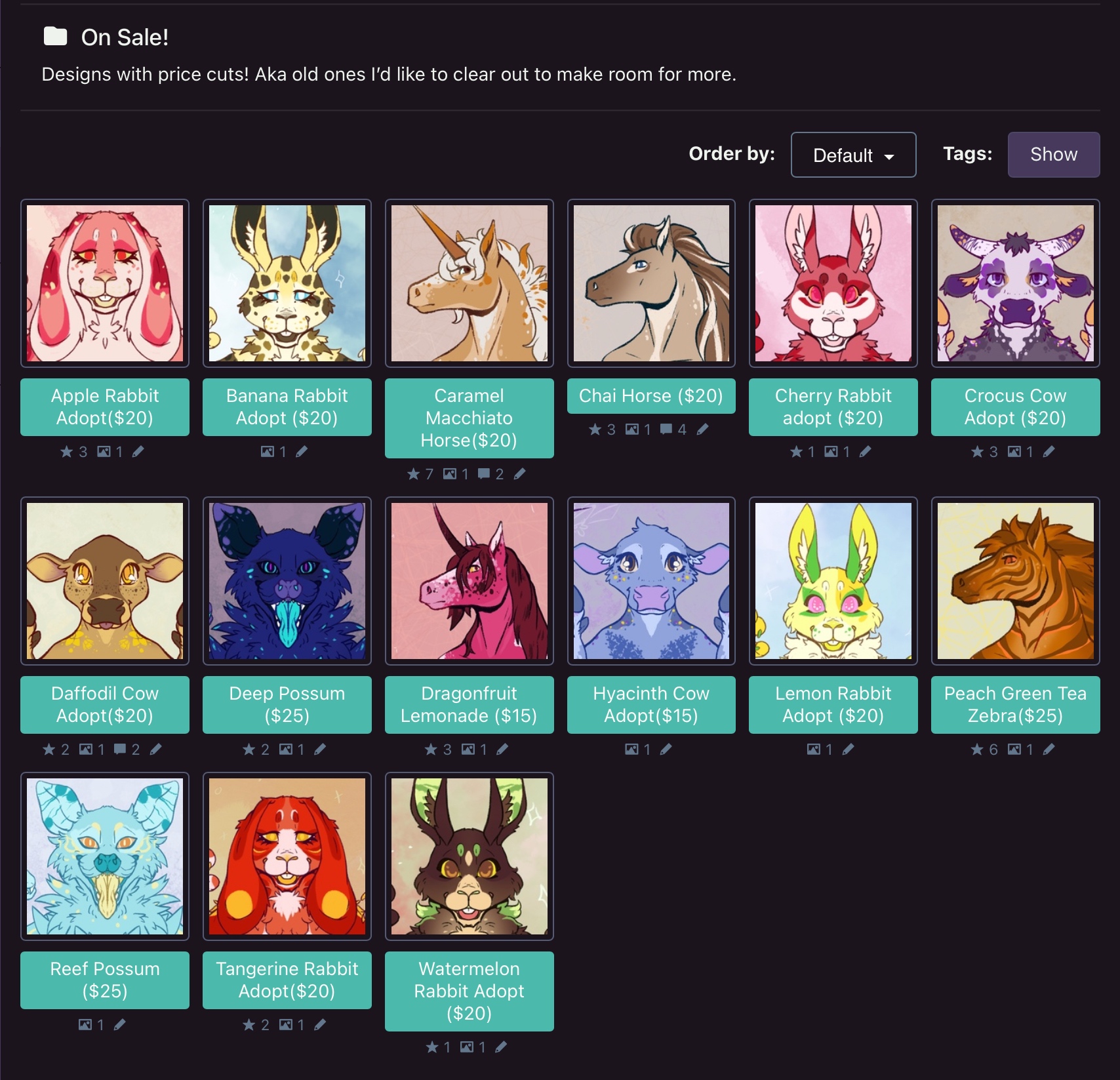Click the comment bubble icon under Daffodil Cow

[x=120, y=750]
